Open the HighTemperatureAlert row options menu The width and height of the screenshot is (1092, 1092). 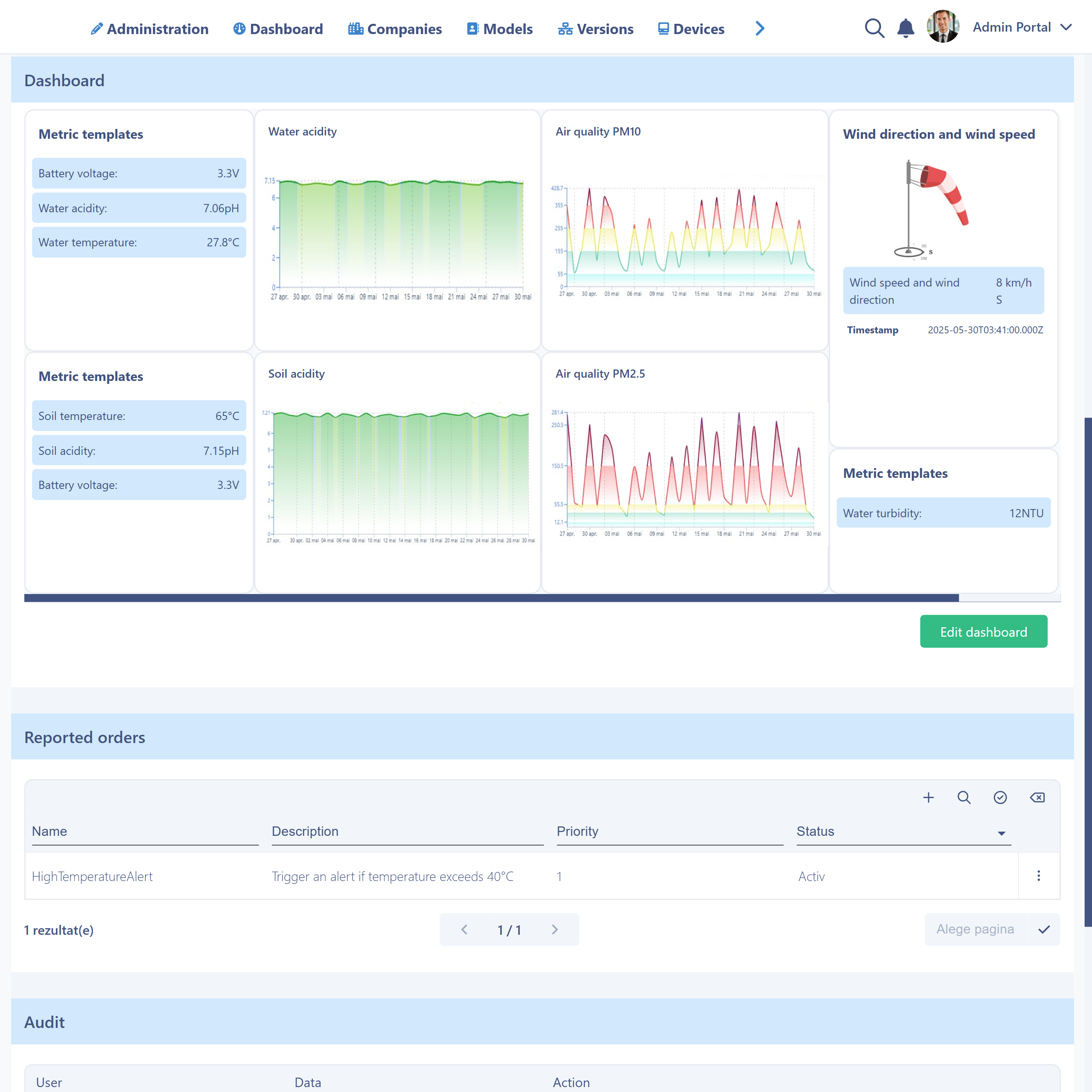(1038, 876)
